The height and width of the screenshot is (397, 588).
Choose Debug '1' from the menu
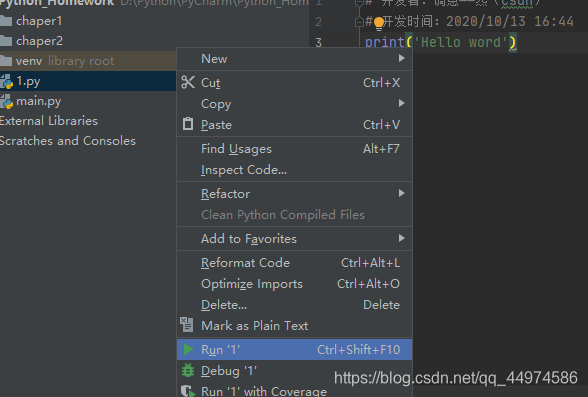pyautogui.click(x=294, y=371)
